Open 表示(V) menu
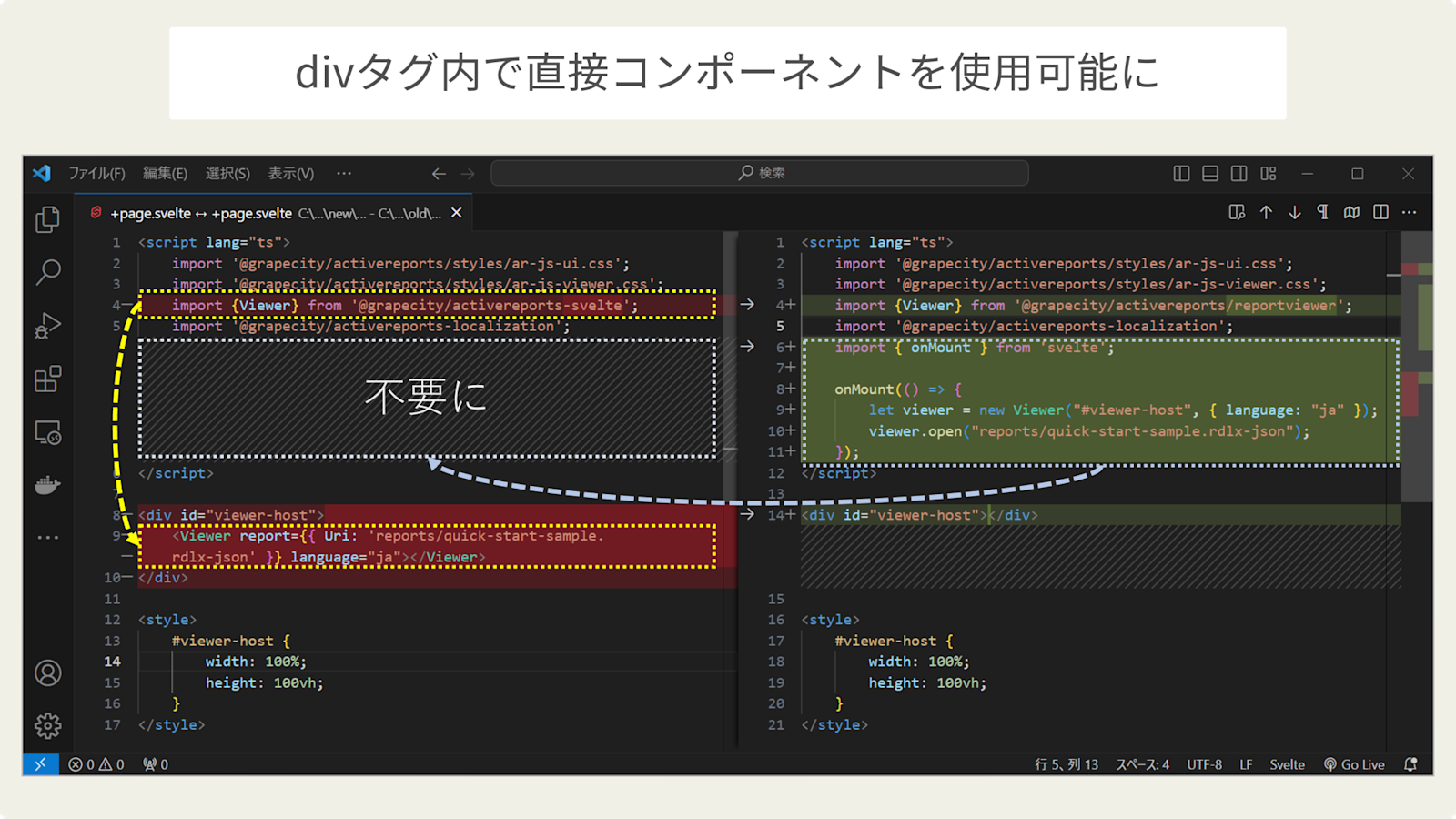 290,173
